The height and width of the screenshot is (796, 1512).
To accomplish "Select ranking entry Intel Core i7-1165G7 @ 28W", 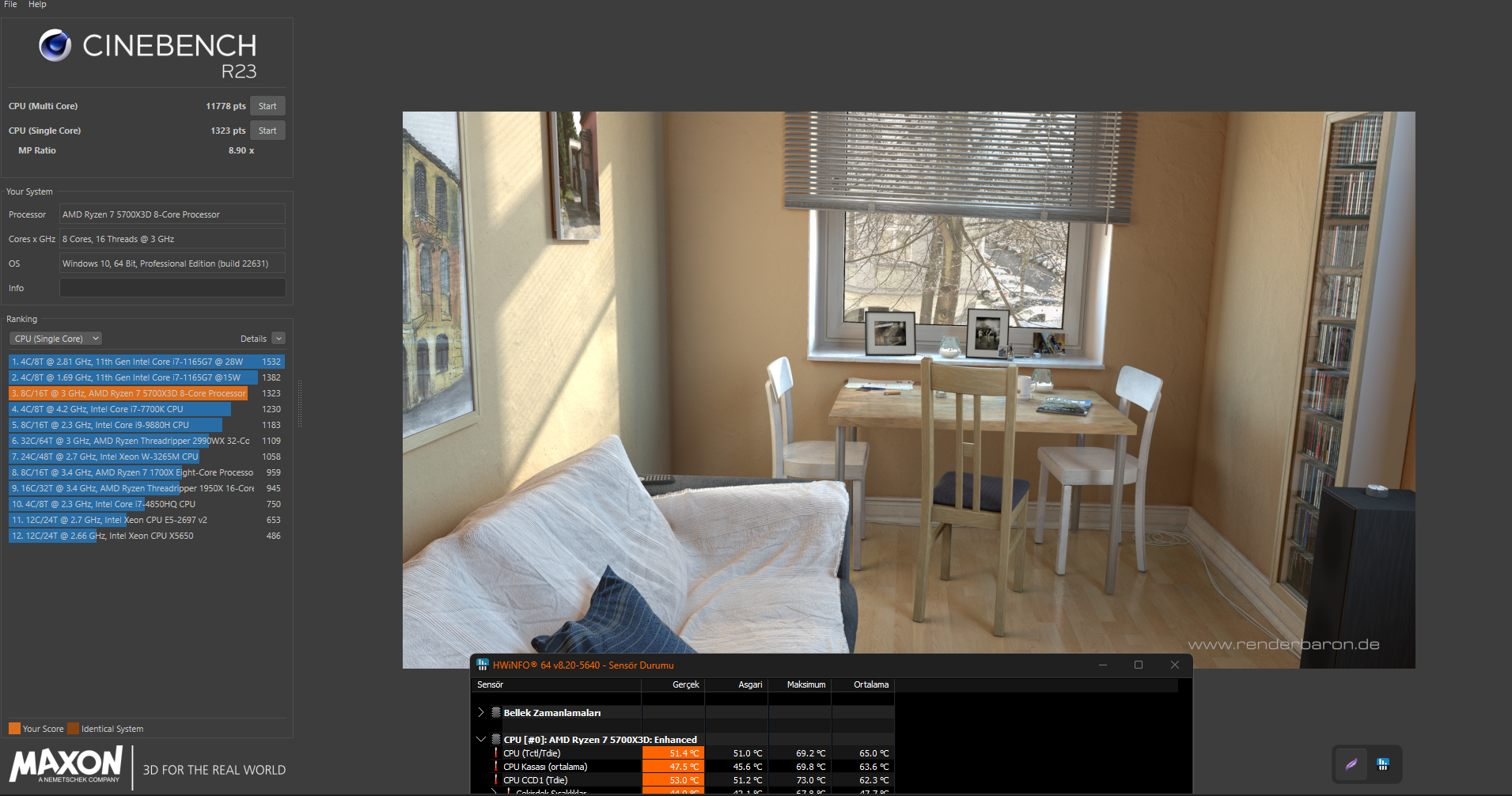I will (146, 362).
